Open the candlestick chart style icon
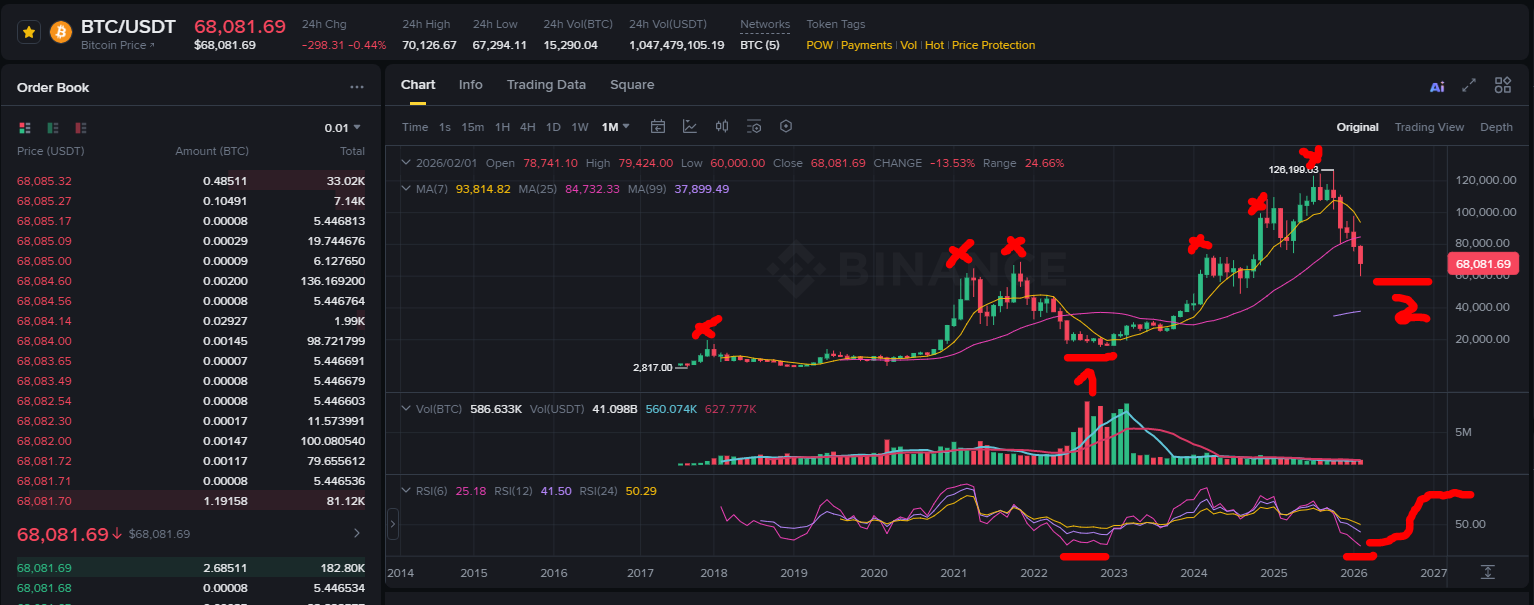 point(722,127)
